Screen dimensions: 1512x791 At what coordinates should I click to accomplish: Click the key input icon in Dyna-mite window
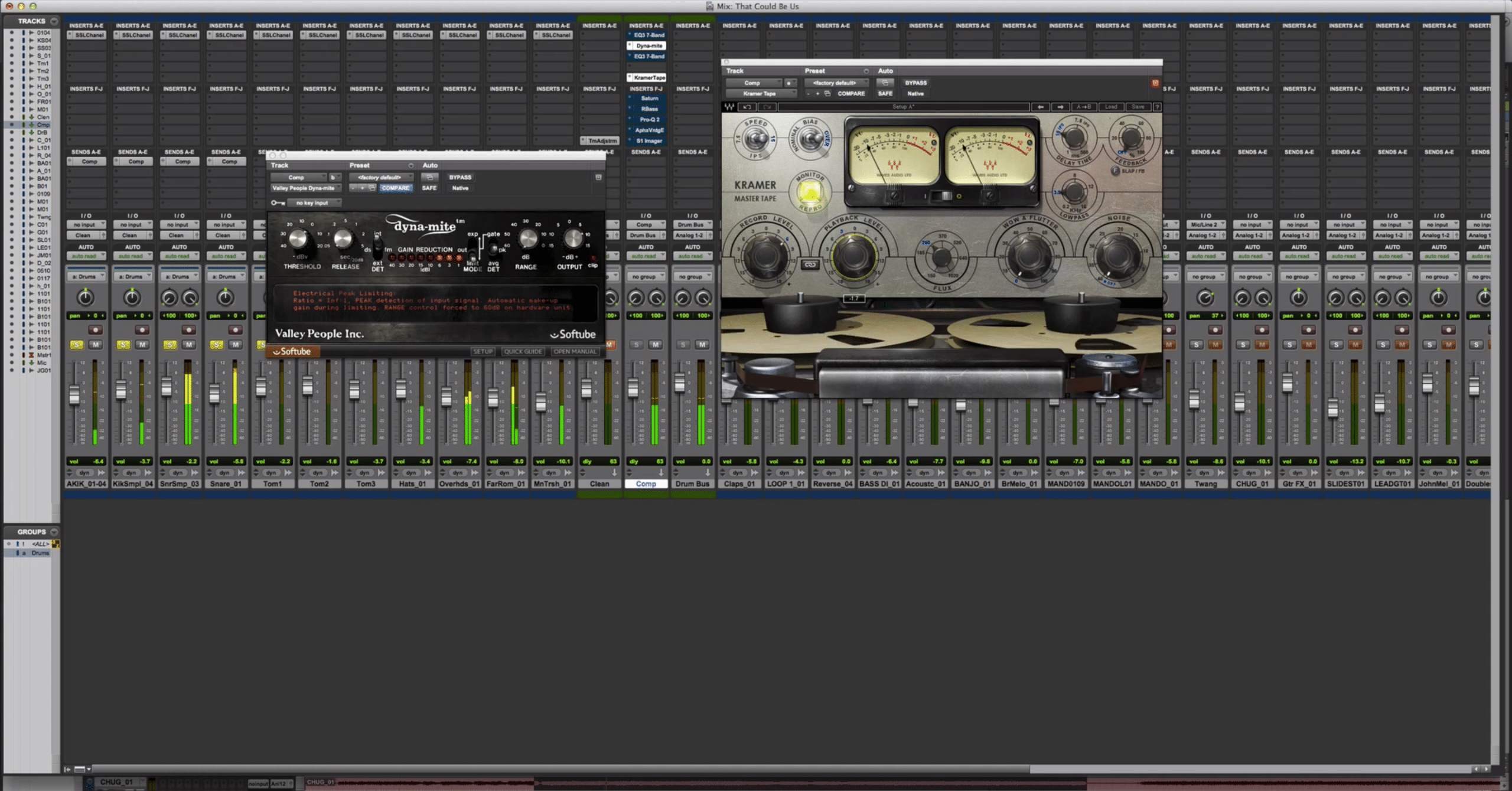pyautogui.click(x=278, y=202)
